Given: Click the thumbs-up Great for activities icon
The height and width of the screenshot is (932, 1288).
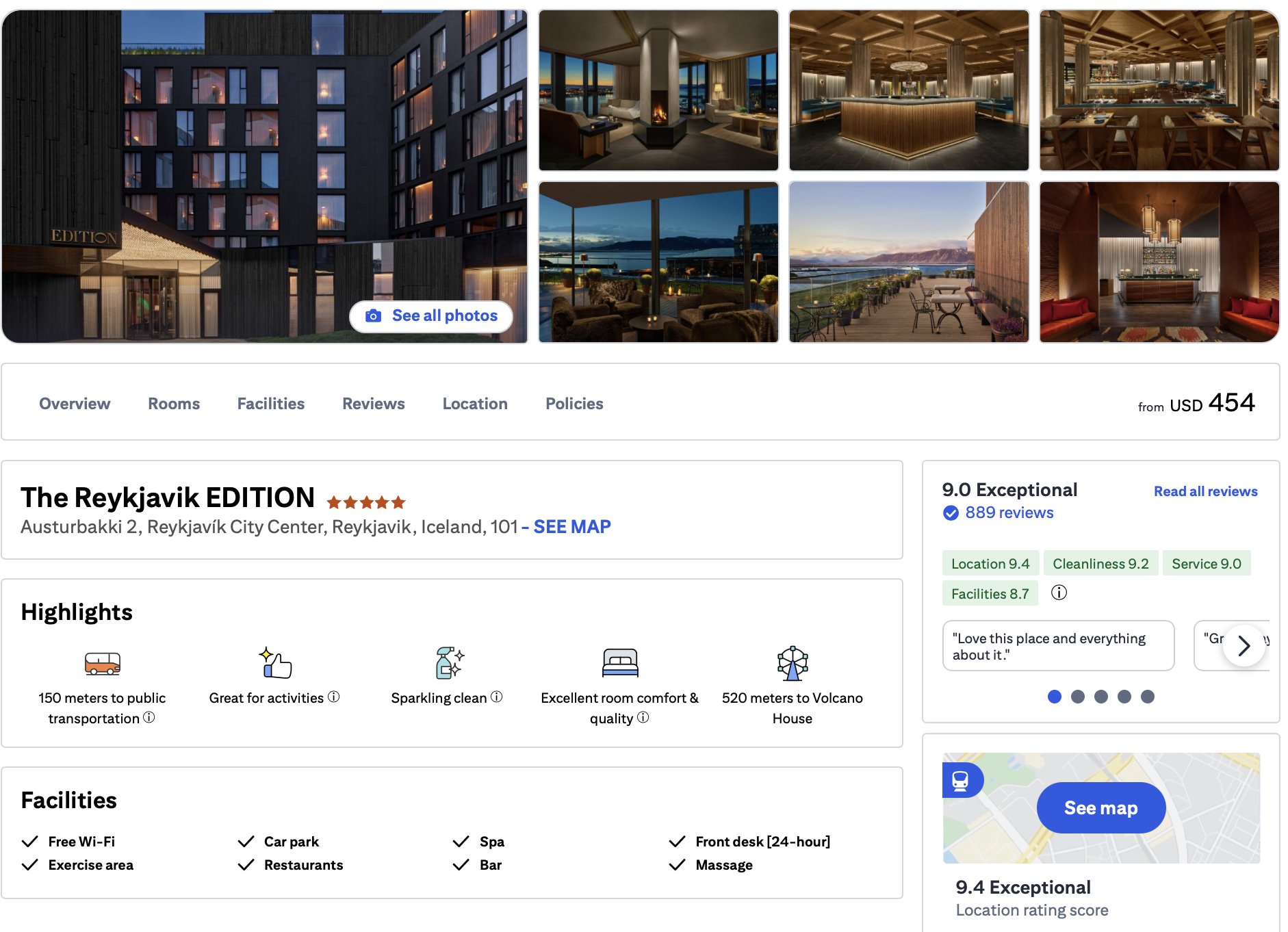Looking at the screenshot, I should tap(272, 662).
